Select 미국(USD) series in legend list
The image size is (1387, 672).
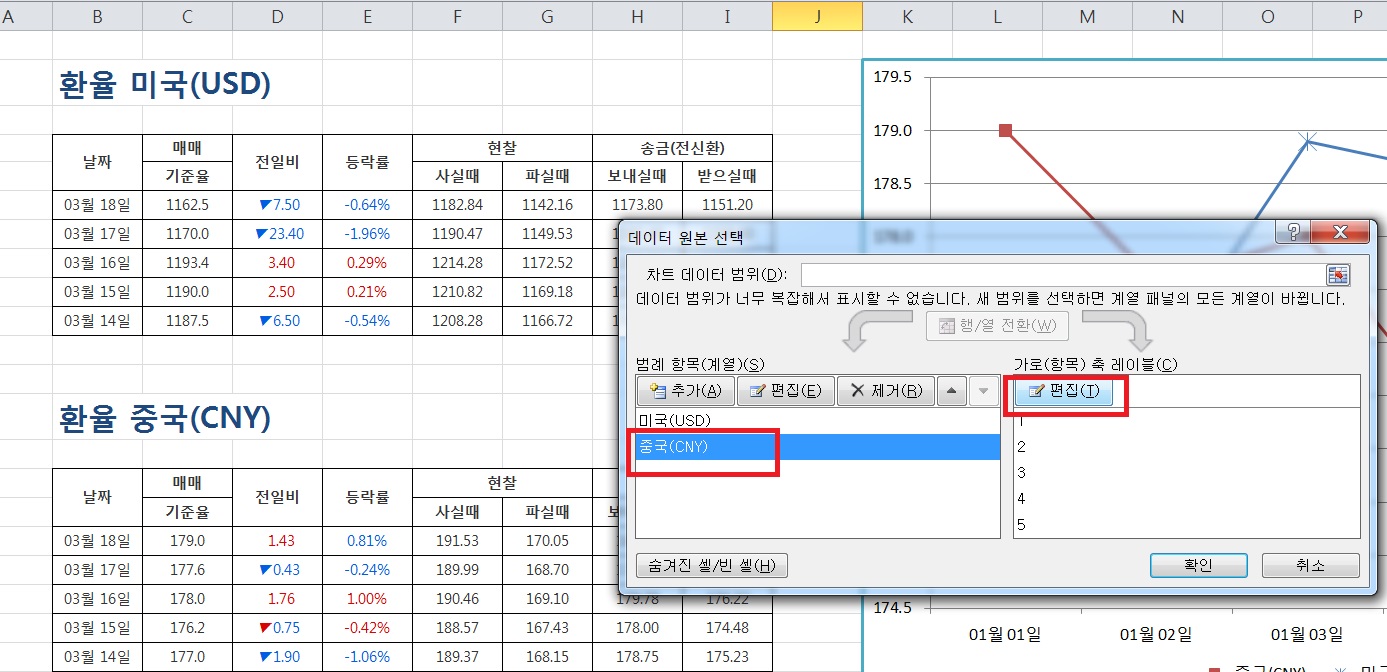point(674,421)
